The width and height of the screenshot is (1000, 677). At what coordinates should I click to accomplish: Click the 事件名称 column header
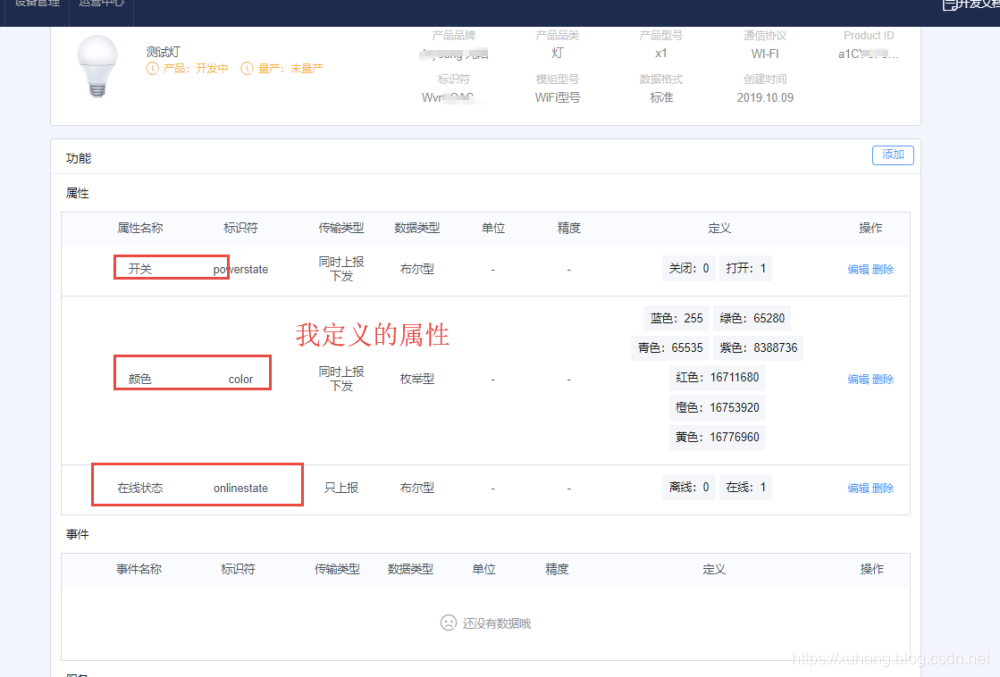point(138,569)
